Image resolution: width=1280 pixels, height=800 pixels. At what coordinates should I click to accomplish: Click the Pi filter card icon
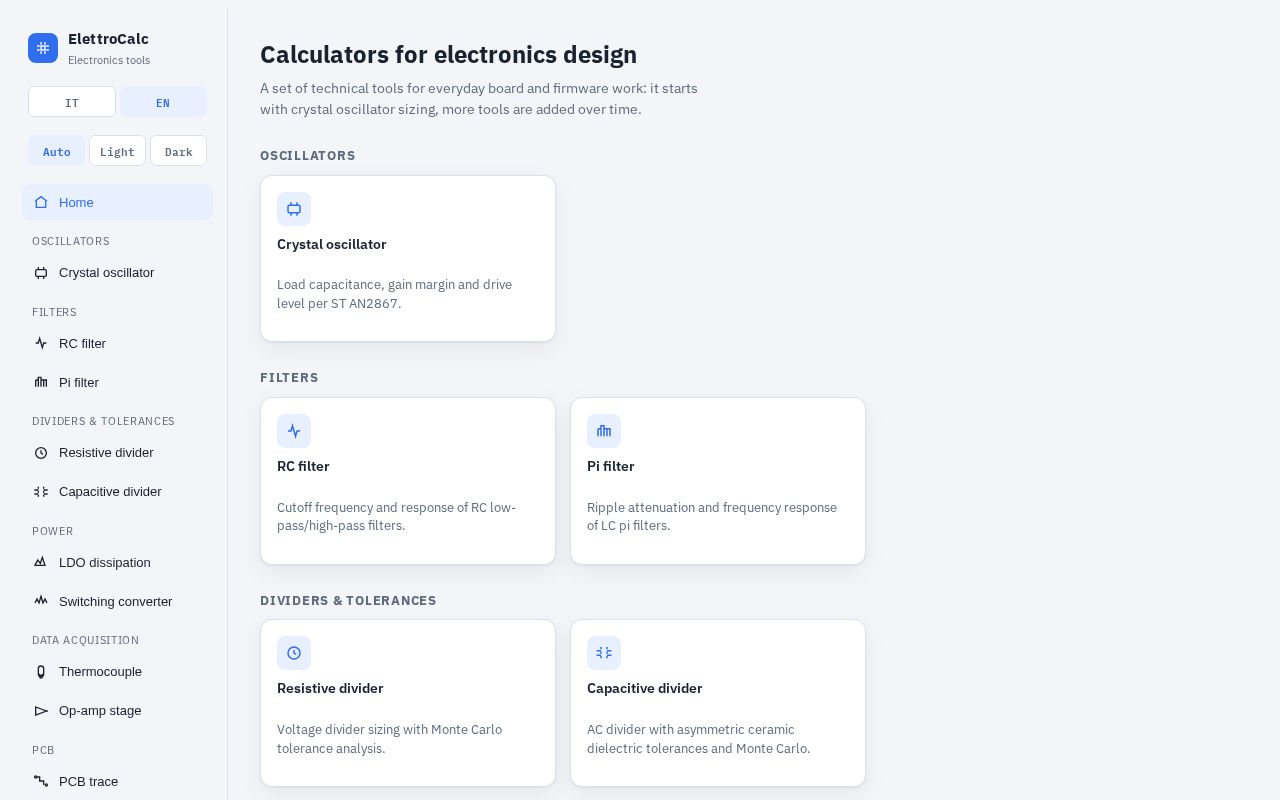(604, 431)
